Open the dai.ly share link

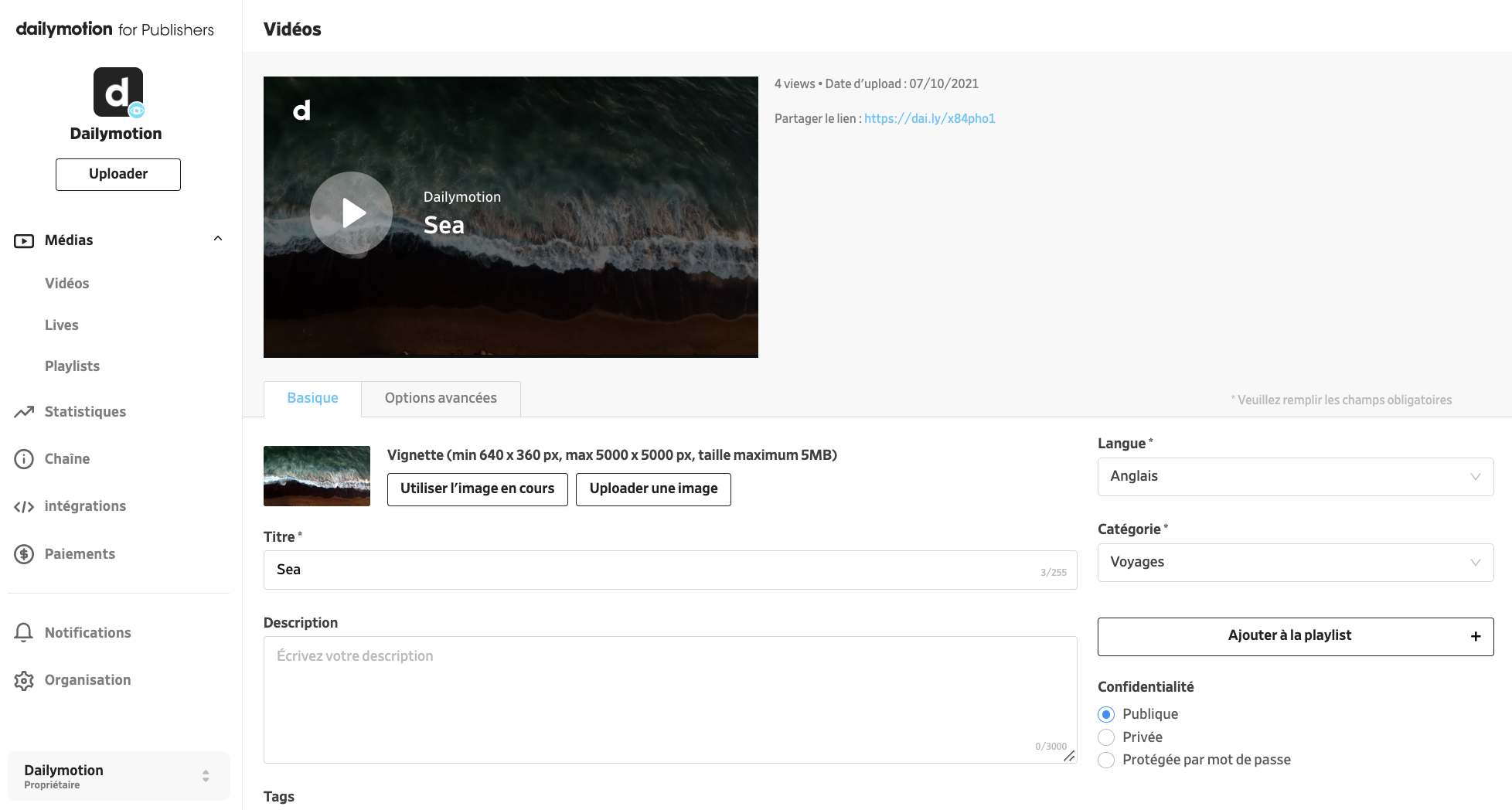(x=929, y=118)
